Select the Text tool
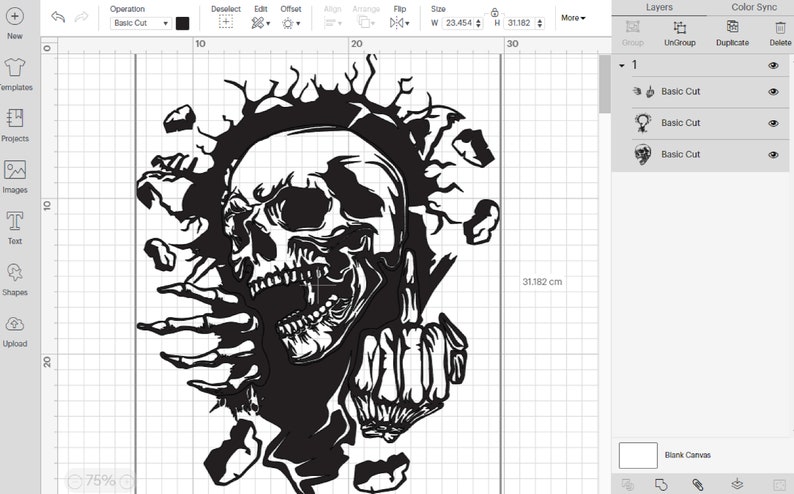Viewport: 794px width, 494px height. (14, 222)
